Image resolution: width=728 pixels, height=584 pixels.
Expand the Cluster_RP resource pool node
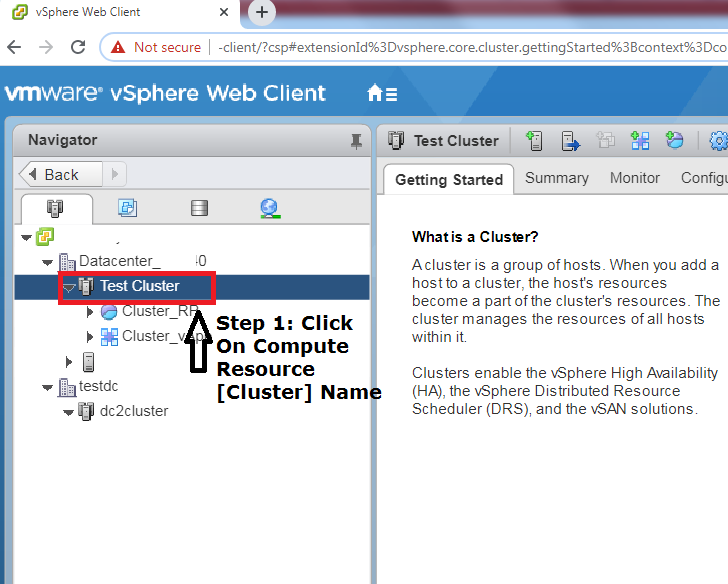(x=89, y=312)
